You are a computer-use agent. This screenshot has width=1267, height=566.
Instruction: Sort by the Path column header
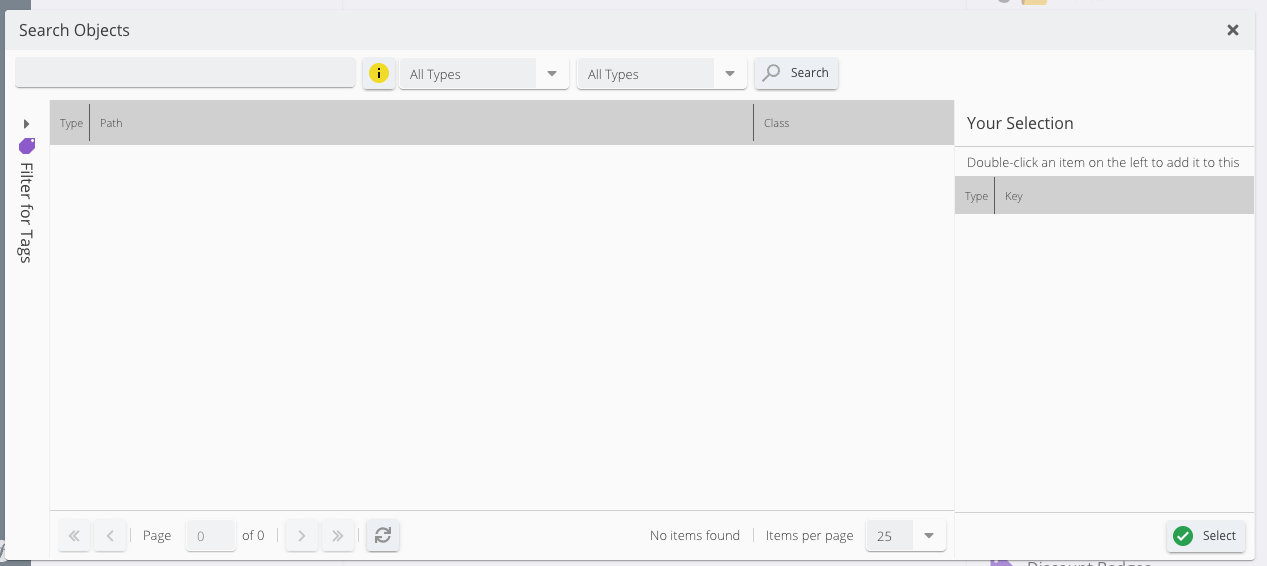pyautogui.click(x=420, y=123)
